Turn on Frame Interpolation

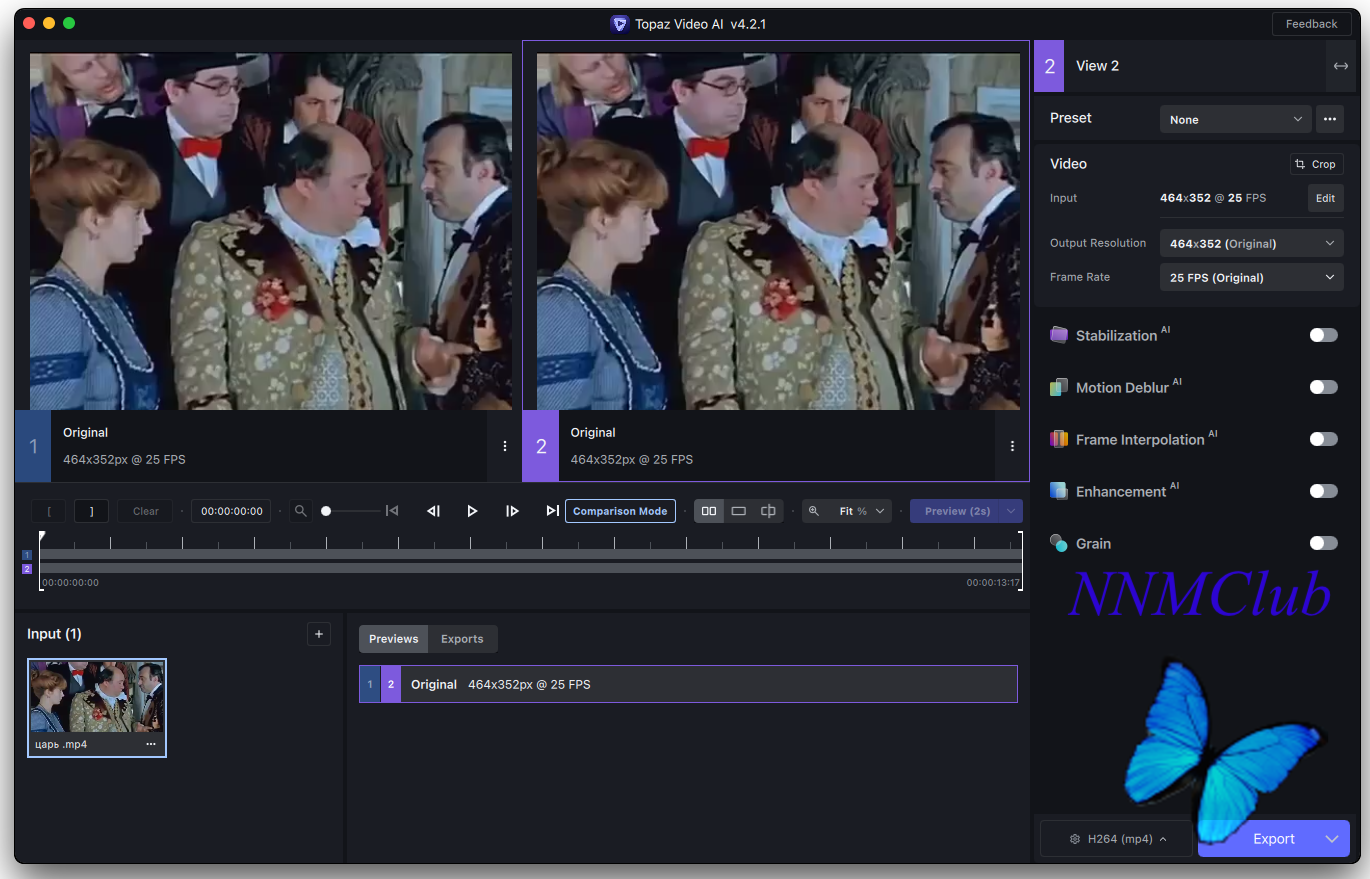tap(1323, 439)
